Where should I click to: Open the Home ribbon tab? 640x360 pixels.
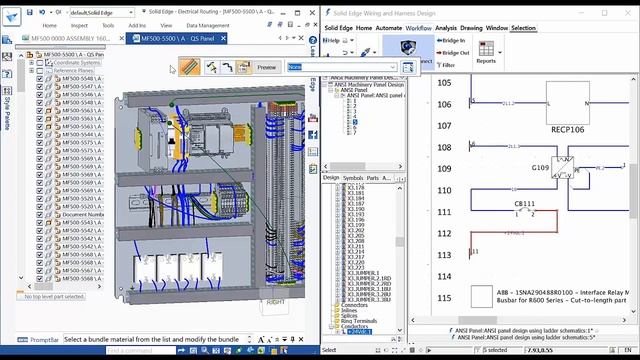50,25
